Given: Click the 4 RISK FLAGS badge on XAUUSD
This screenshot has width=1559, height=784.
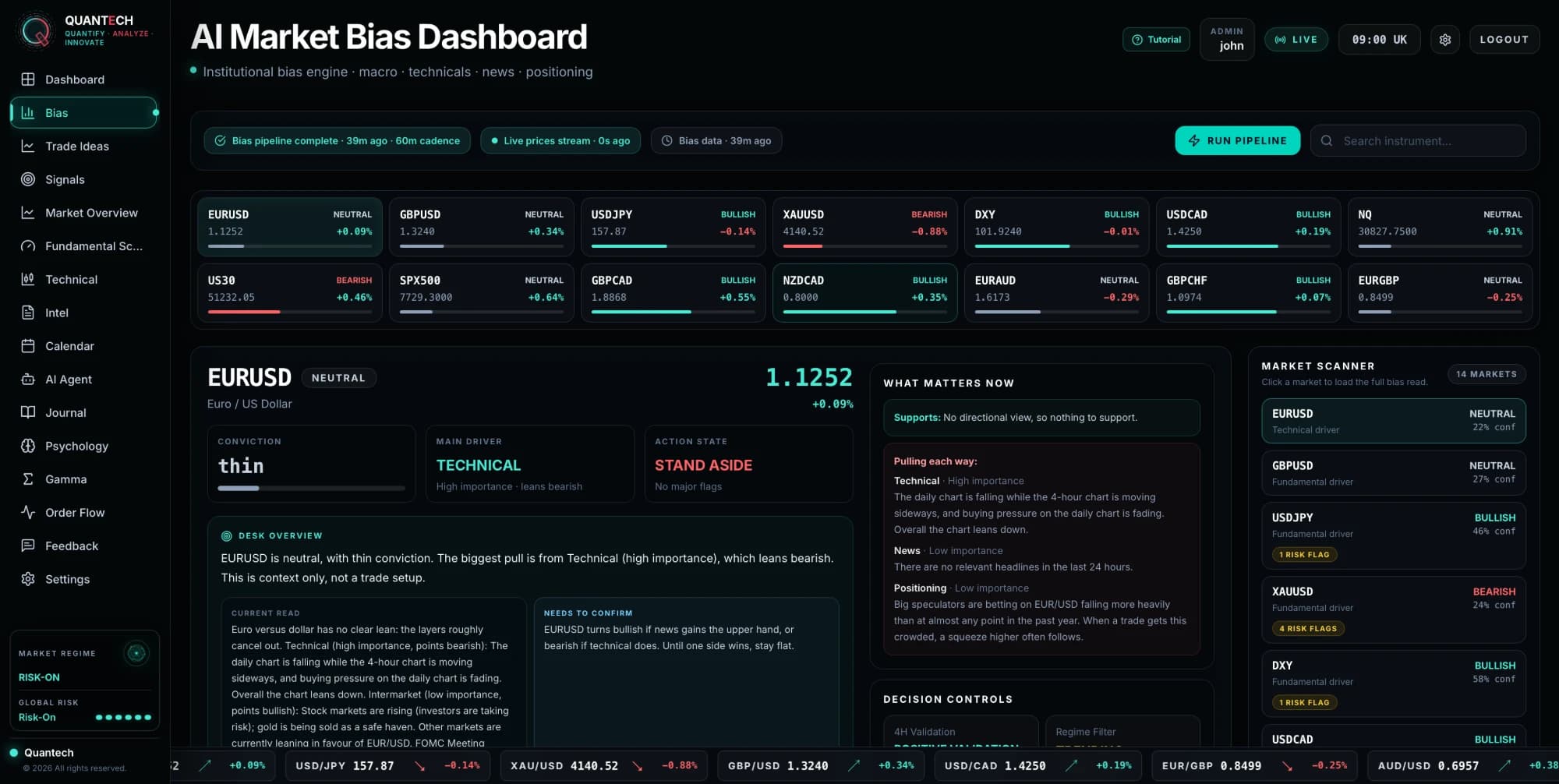Looking at the screenshot, I should pyautogui.click(x=1308, y=628).
